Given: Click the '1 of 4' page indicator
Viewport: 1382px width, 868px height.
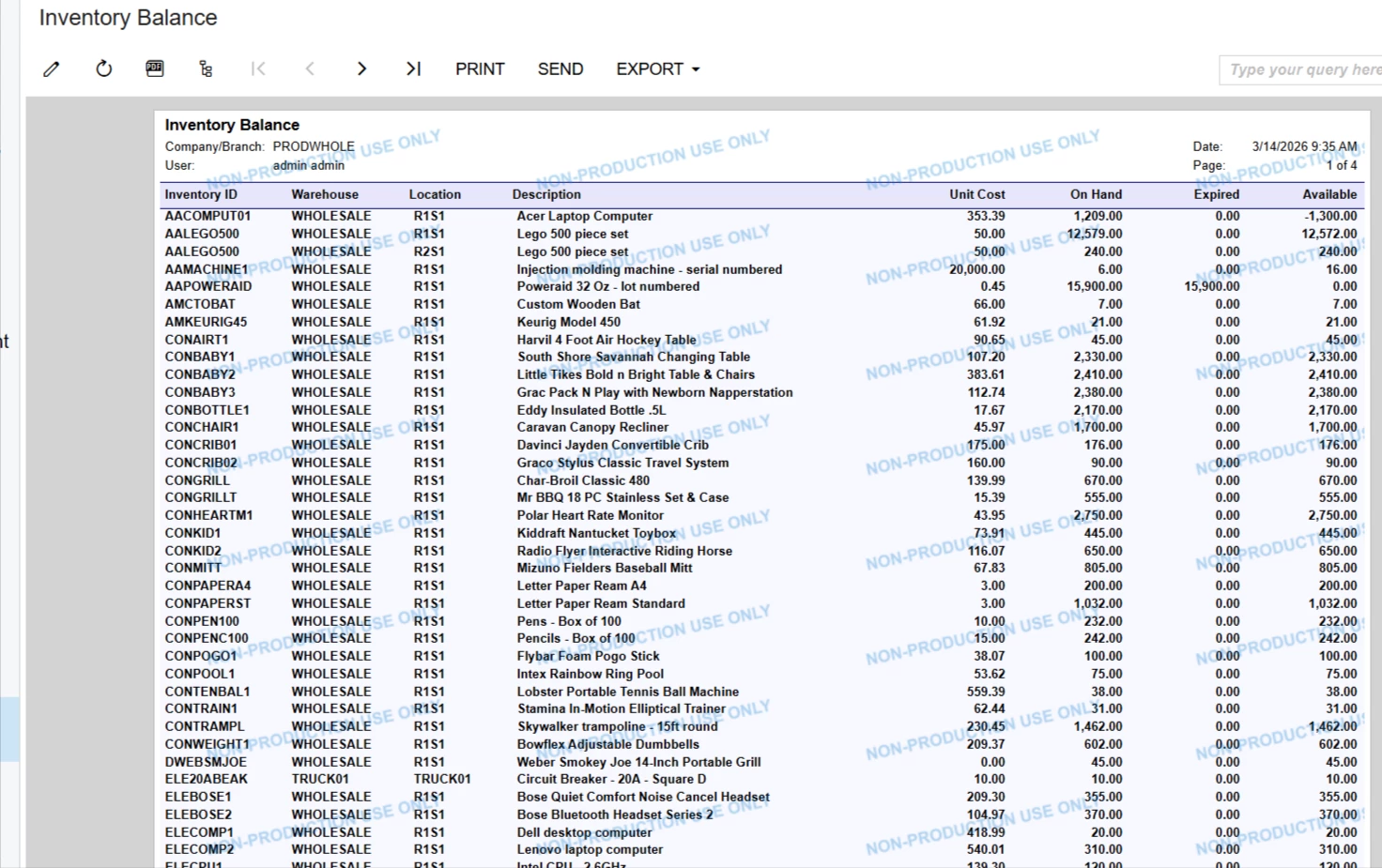Looking at the screenshot, I should click(1342, 165).
